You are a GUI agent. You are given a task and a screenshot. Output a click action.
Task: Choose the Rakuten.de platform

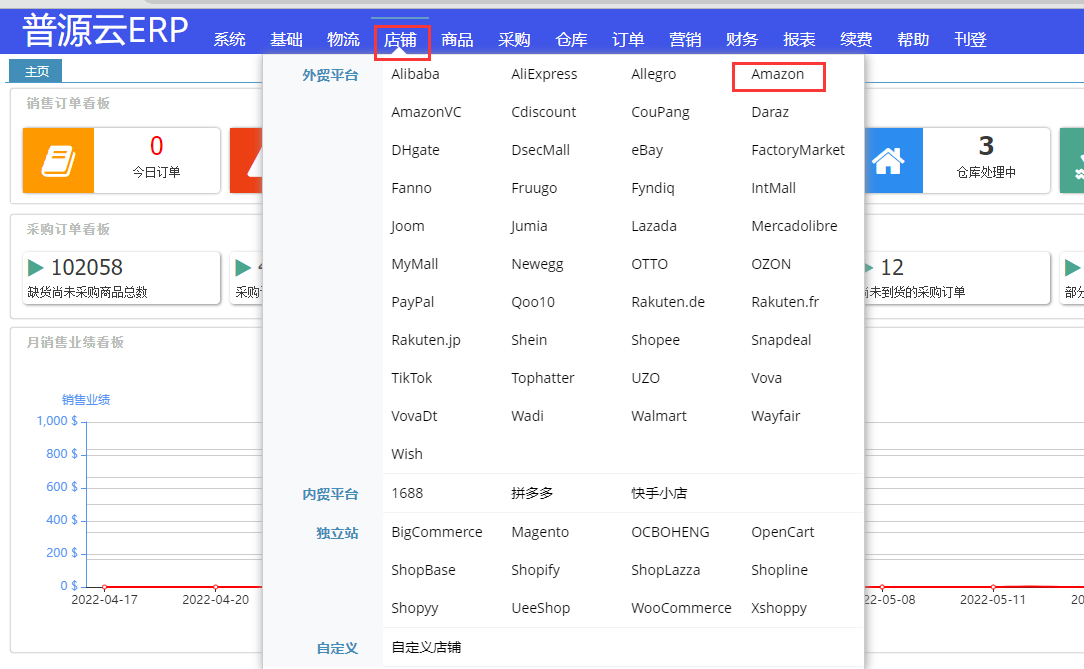click(x=669, y=303)
